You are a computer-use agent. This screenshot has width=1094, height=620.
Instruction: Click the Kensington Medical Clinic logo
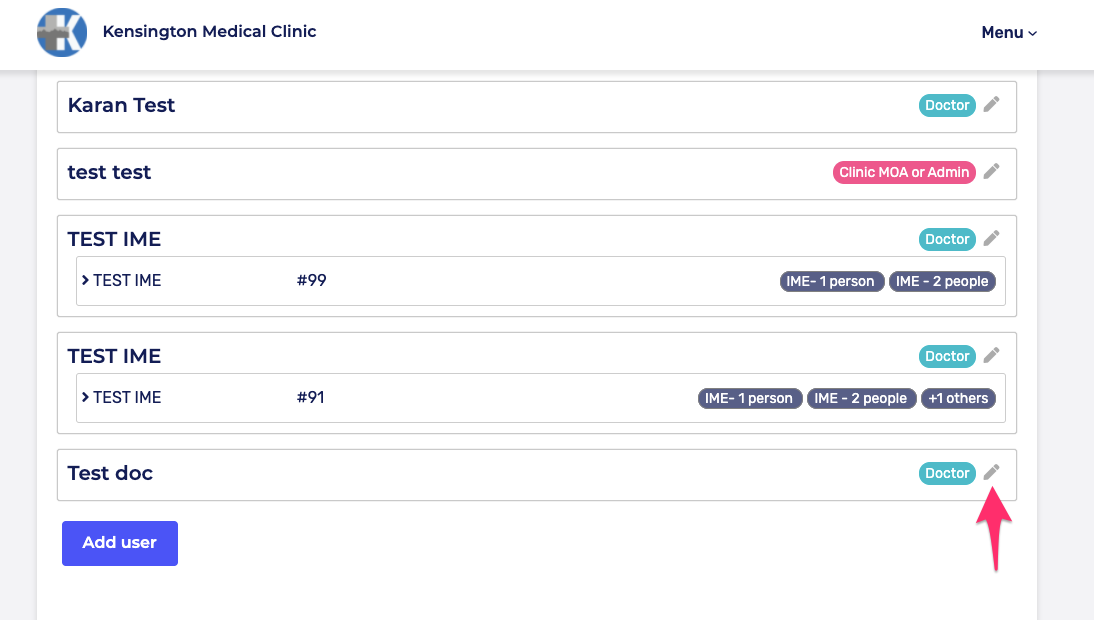click(x=62, y=32)
